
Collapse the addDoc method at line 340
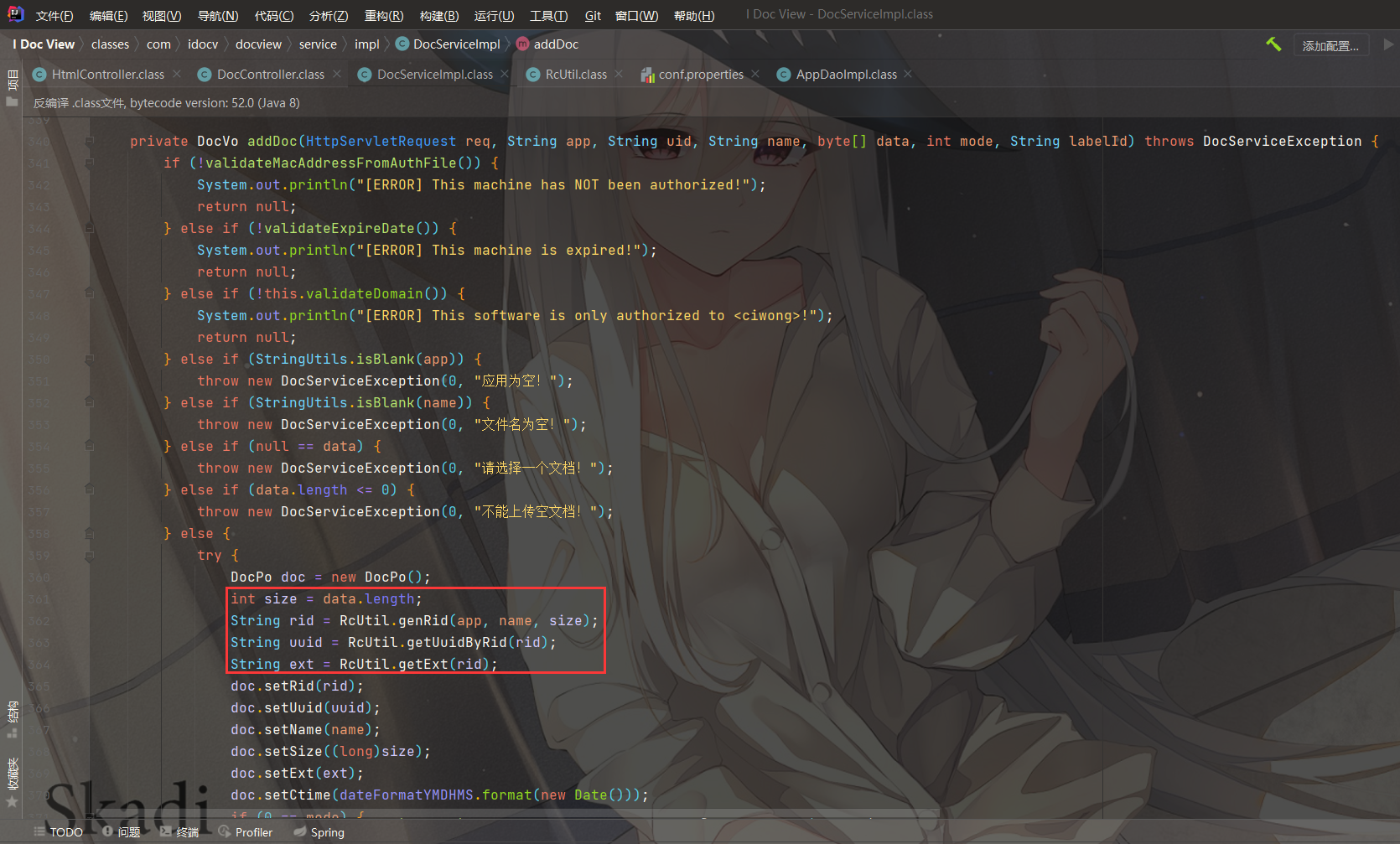tap(90, 141)
